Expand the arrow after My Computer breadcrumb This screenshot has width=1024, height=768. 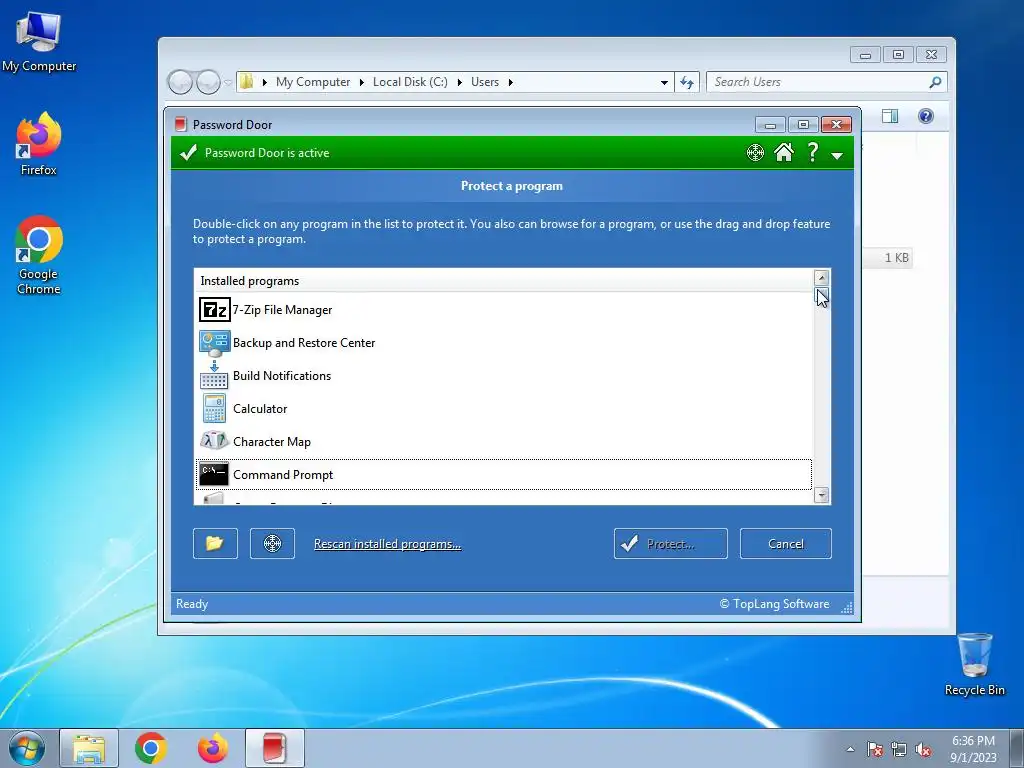pyautogui.click(x=361, y=82)
